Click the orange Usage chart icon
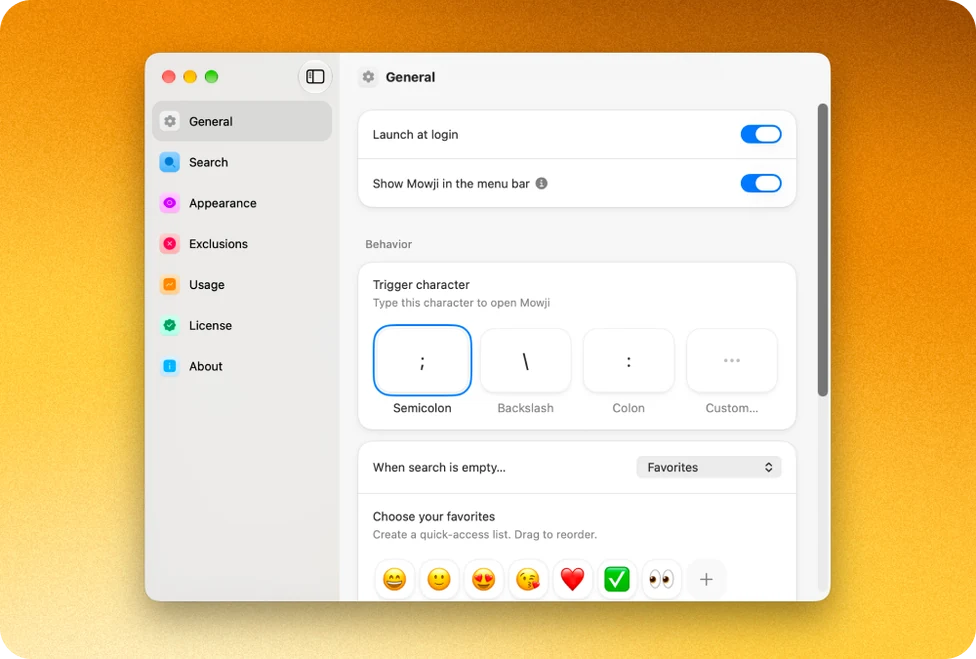The height and width of the screenshot is (659, 976). [x=169, y=284]
